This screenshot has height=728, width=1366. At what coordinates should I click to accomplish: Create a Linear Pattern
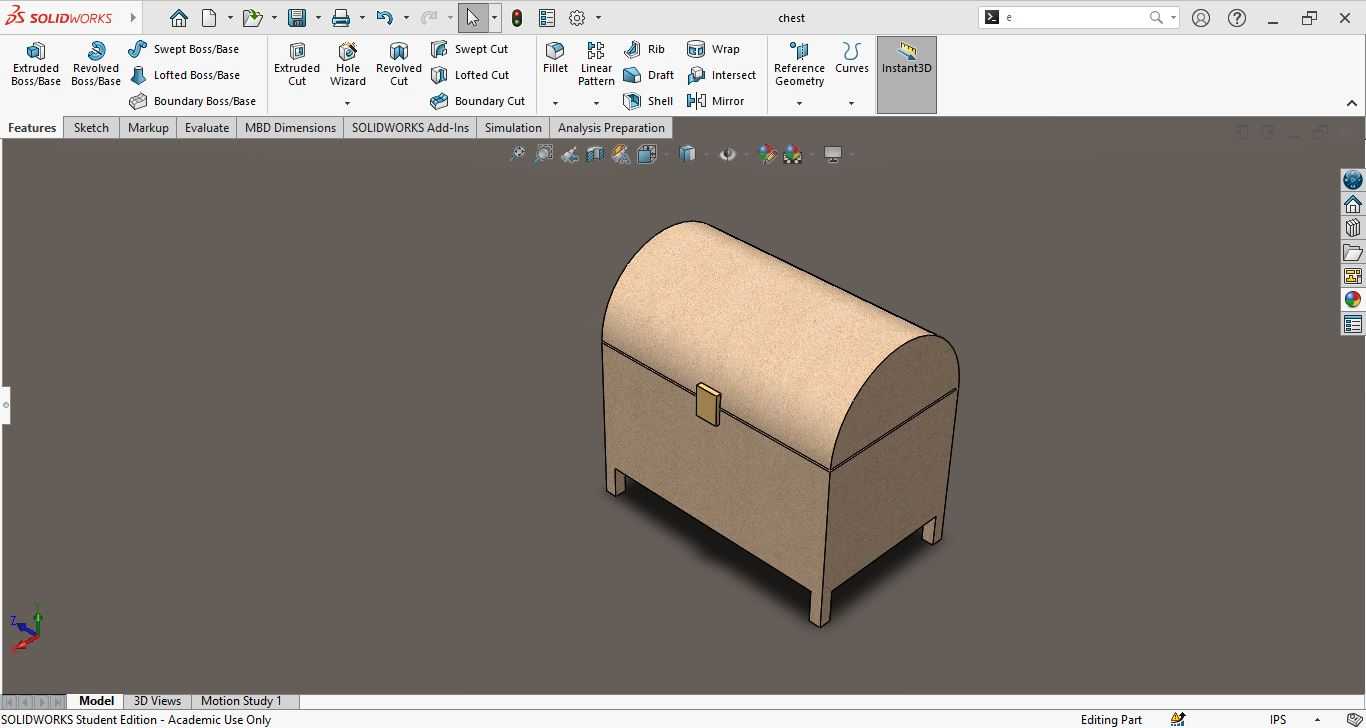point(596,64)
